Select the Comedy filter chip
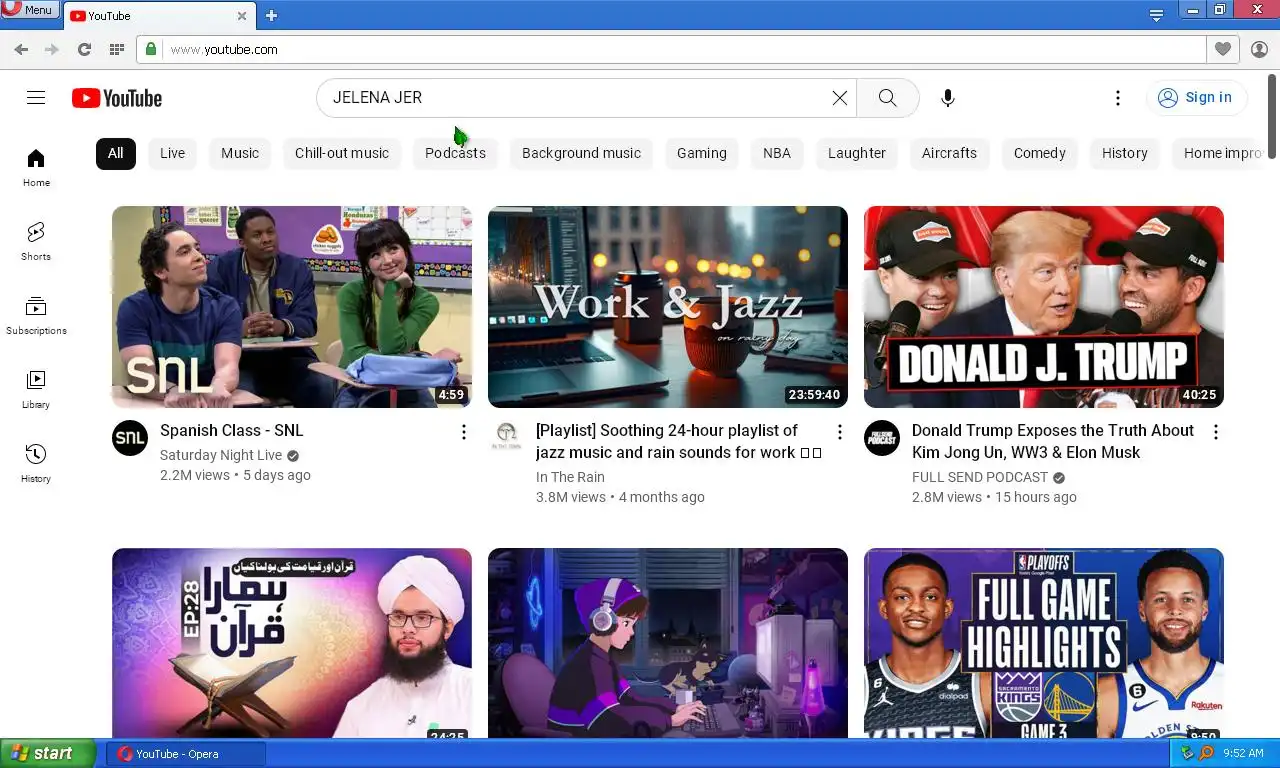Image resolution: width=1280 pixels, height=768 pixels. (1040, 153)
